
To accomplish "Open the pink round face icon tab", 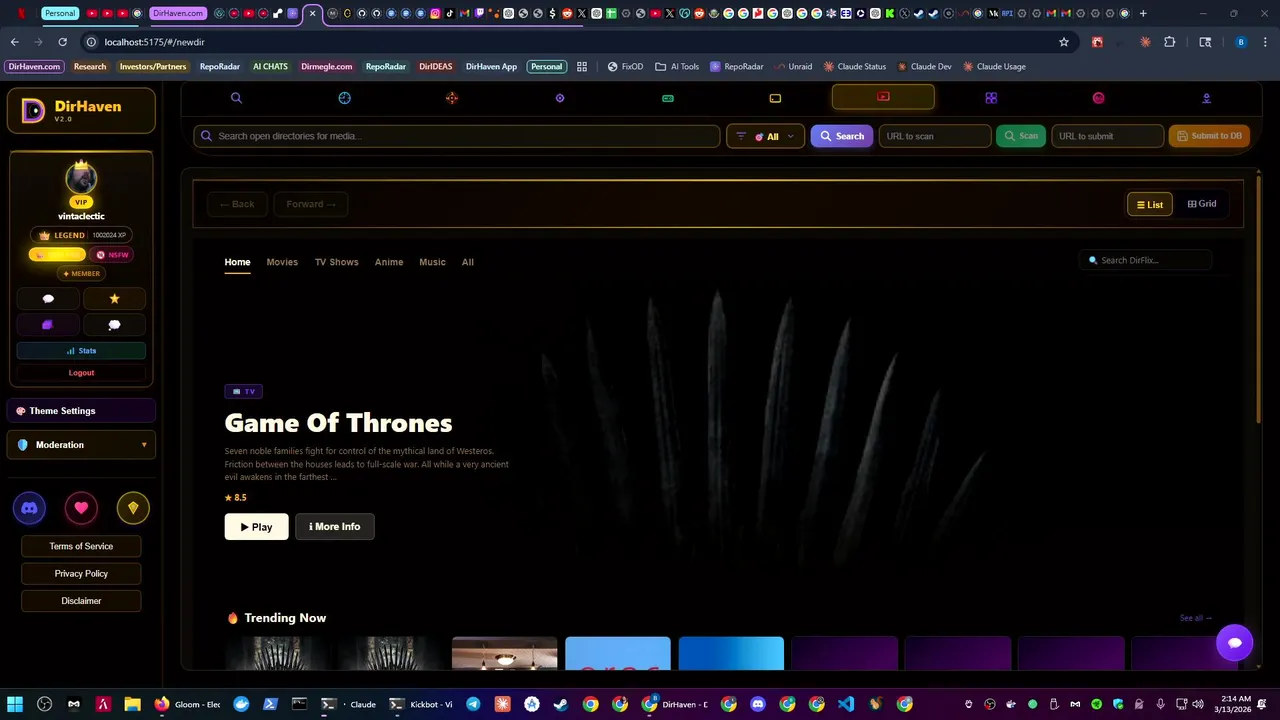I will pyautogui.click(x=1098, y=98).
